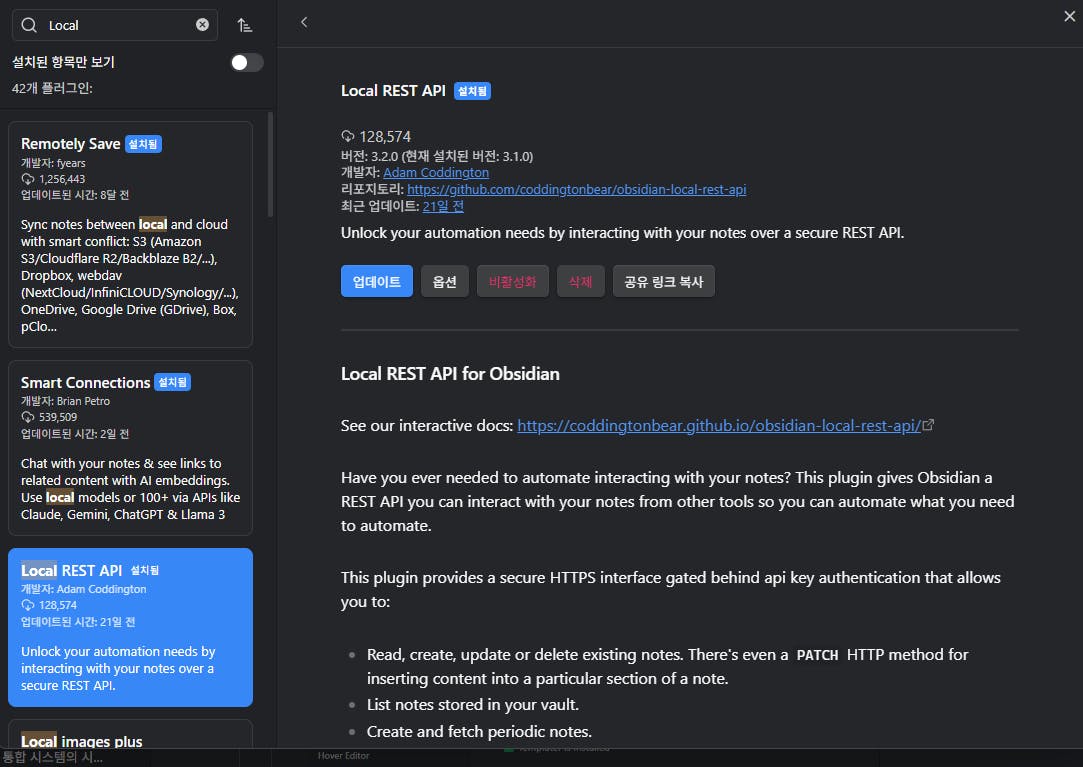Screen dimensions: 1083x767
Task: Toggle the 설치된 항목만 보기 switch
Action: click(247, 63)
